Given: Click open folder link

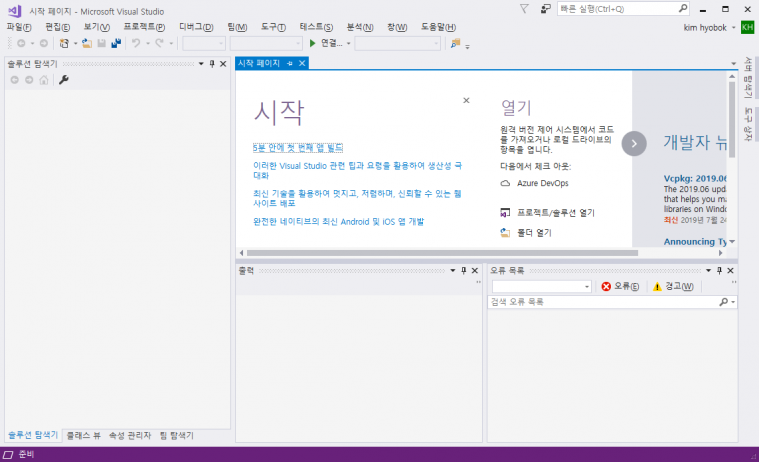Looking at the screenshot, I should 526,233.
